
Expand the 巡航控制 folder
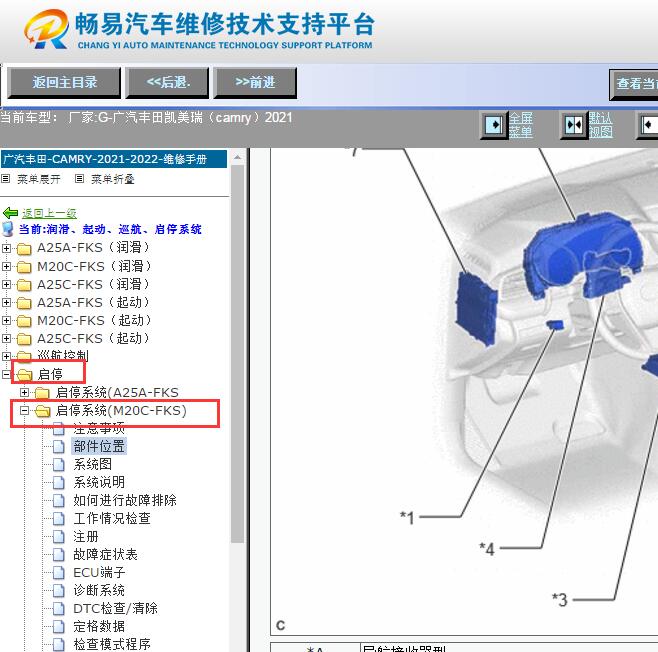coord(6,356)
